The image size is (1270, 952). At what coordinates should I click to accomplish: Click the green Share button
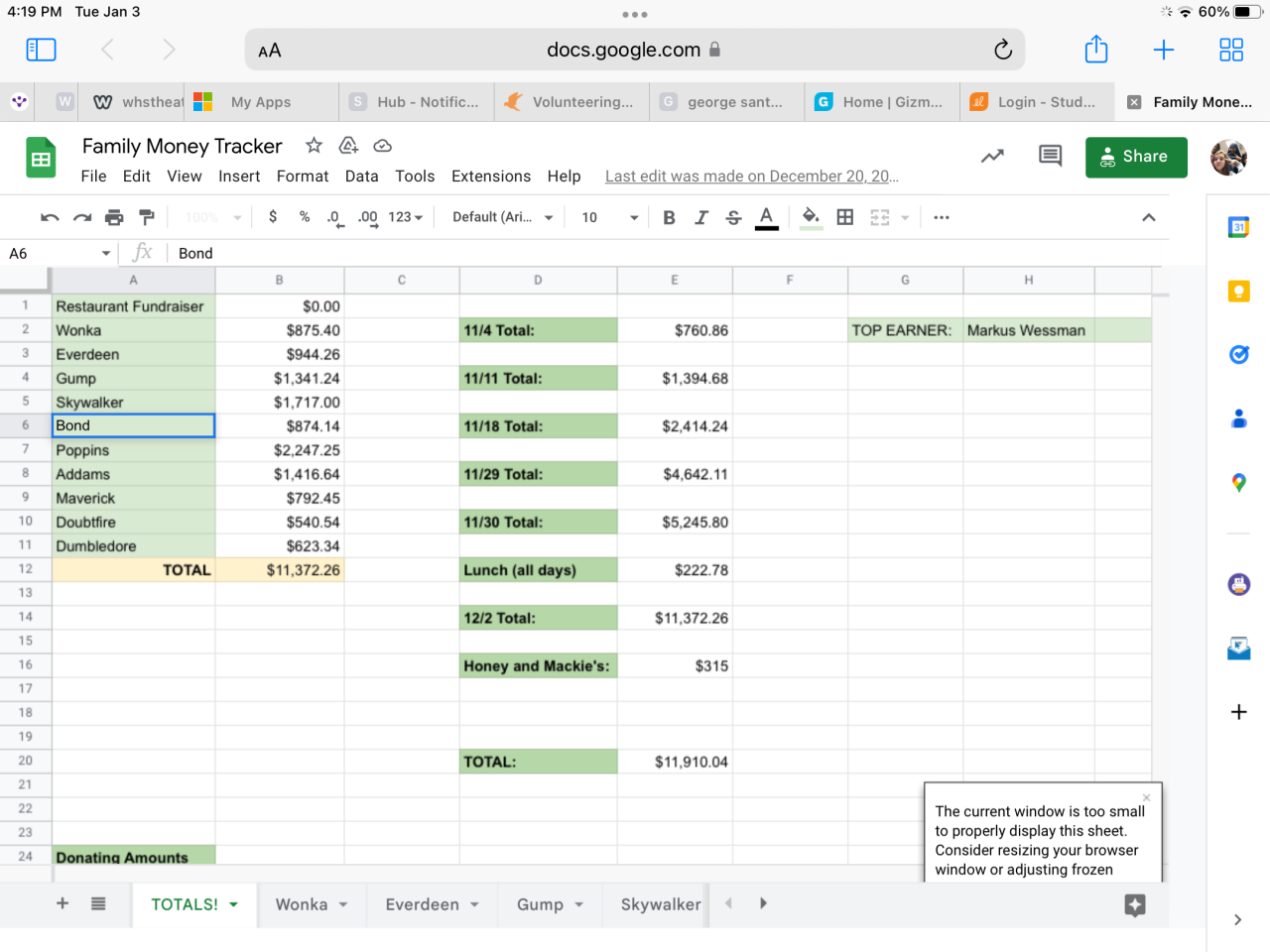1135,157
